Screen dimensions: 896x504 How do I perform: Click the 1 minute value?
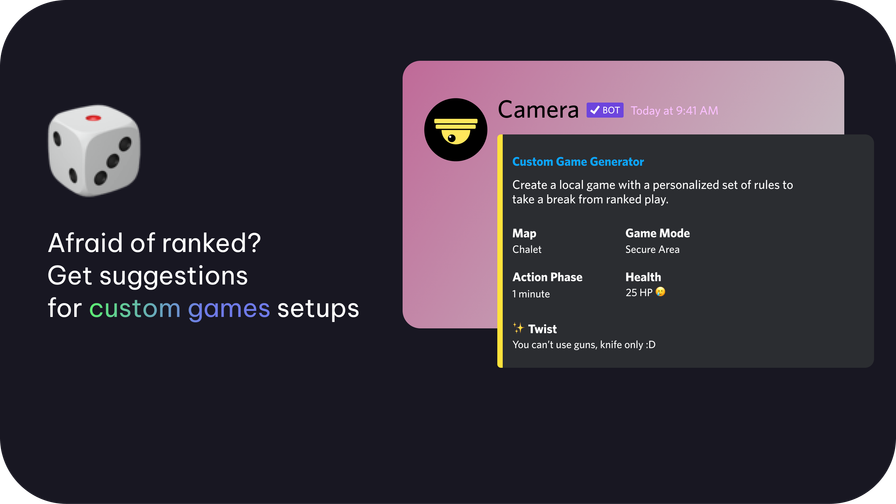pyautogui.click(x=531, y=294)
